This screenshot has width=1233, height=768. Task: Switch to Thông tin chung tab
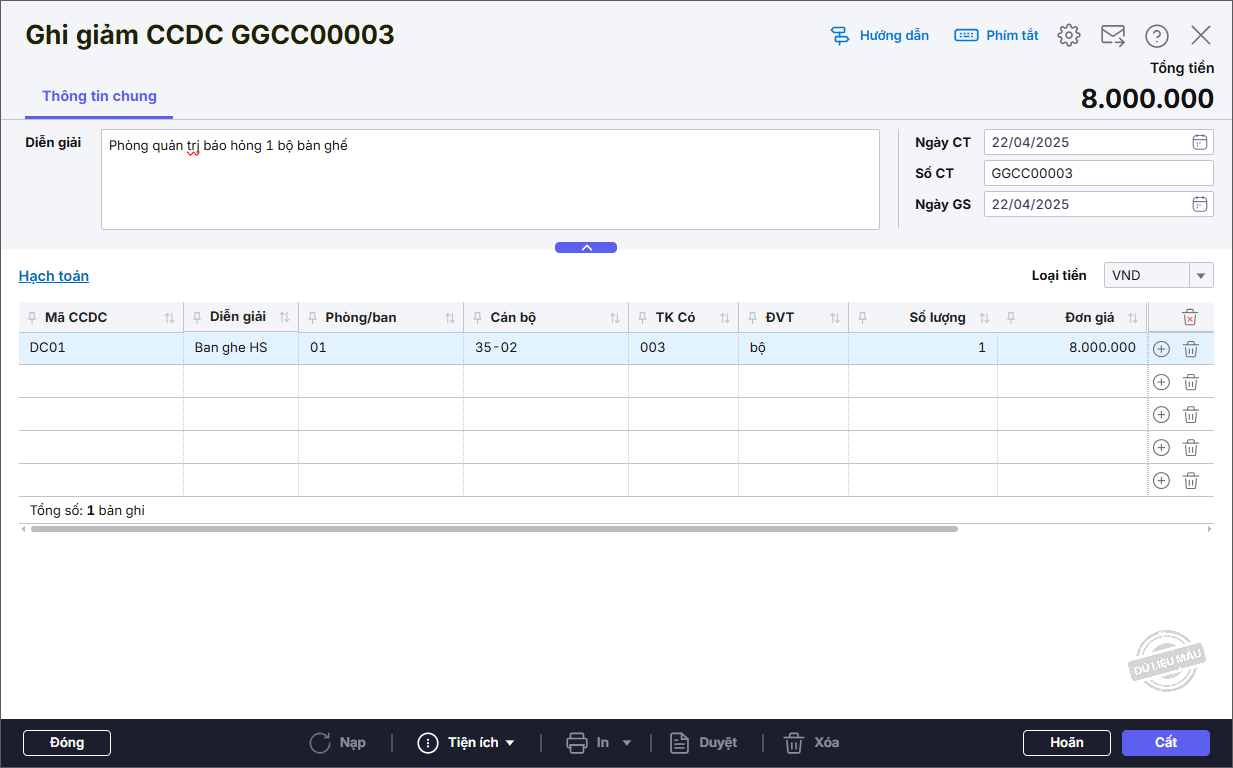pyautogui.click(x=99, y=97)
